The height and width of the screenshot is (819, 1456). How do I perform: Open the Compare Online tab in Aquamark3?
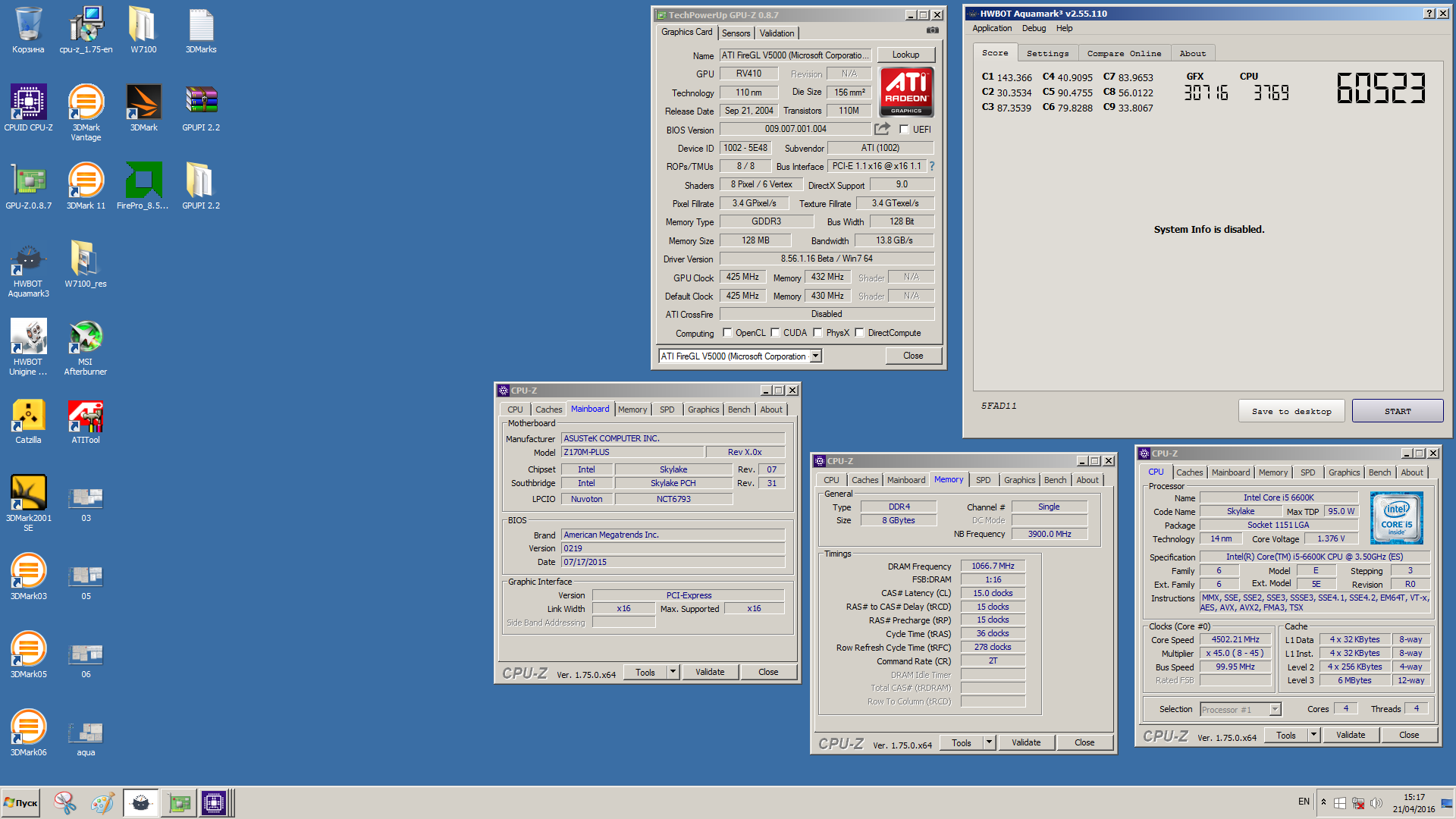click(1124, 53)
